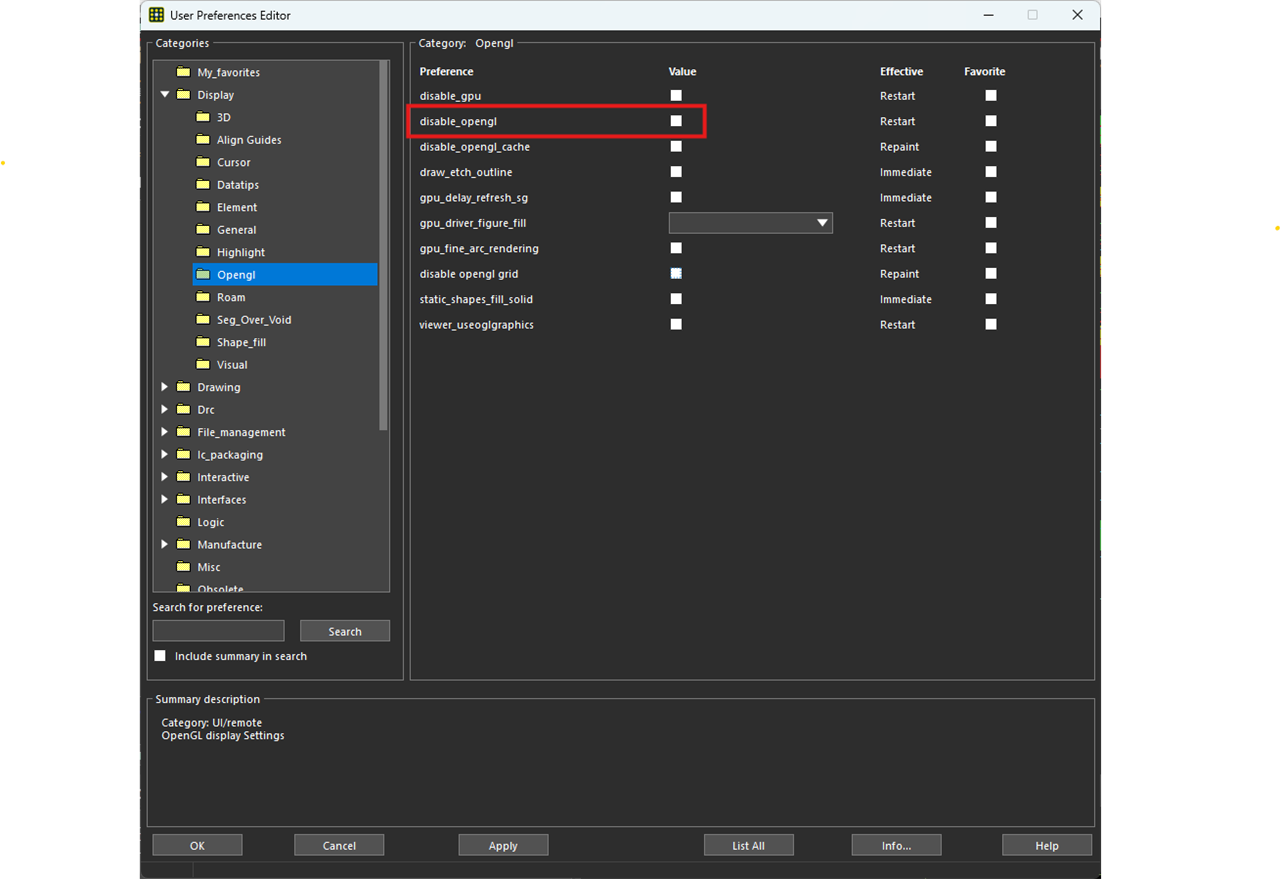Toggle static_shapes_fill_solid value checkbox

[x=676, y=299]
